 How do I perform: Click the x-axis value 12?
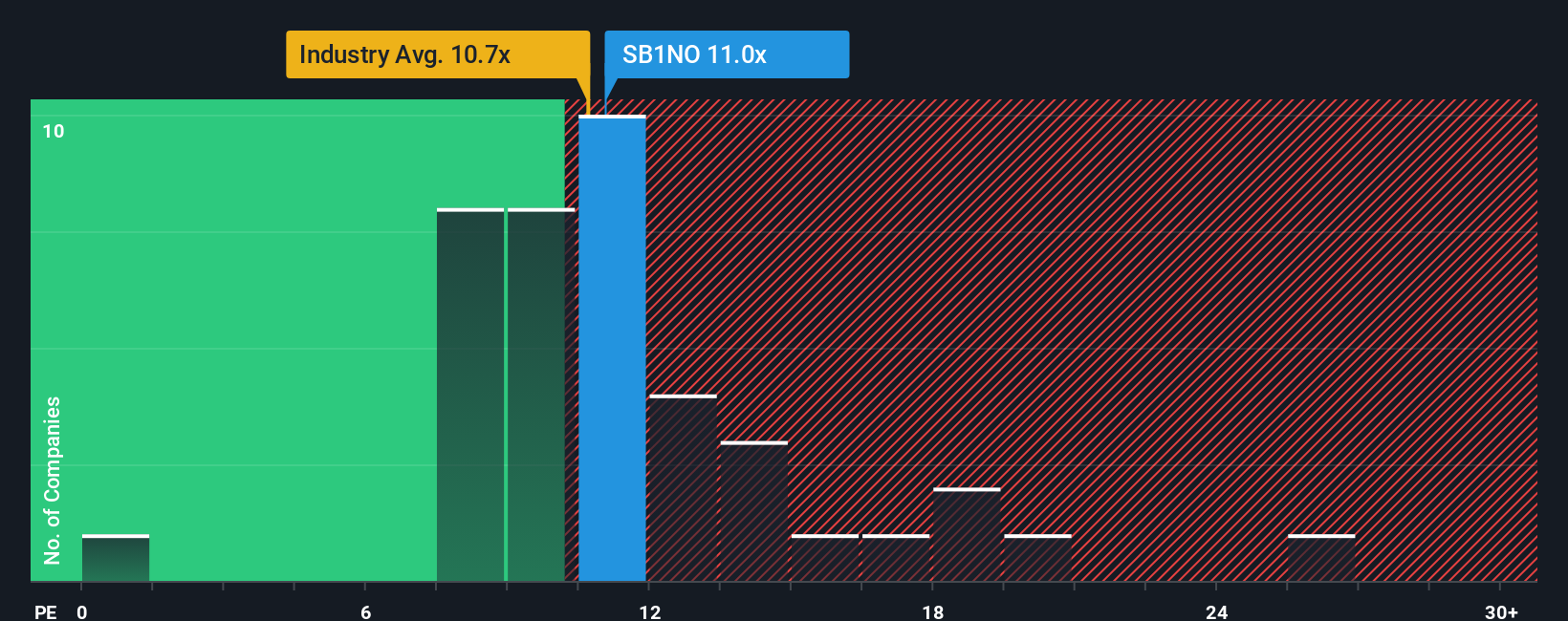(x=650, y=611)
